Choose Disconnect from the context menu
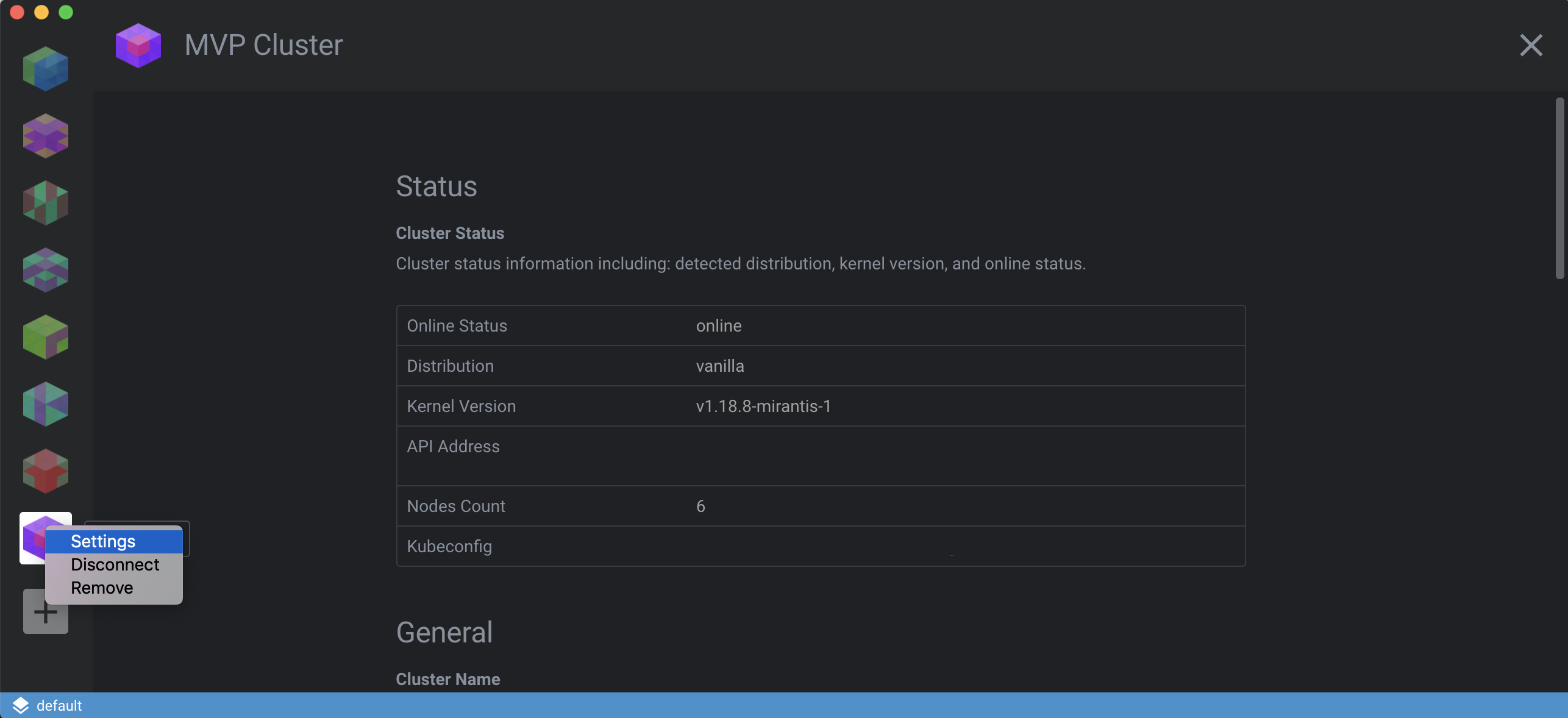This screenshot has height=718, width=1568. [x=114, y=564]
